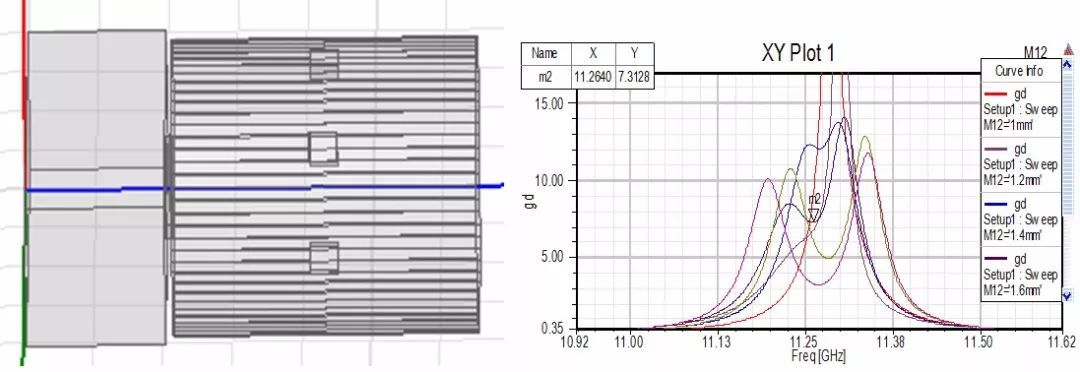This screenshot has height=372, width=1080.
Task: Click the X header cell in the marker table
Action: coord(592,54)
